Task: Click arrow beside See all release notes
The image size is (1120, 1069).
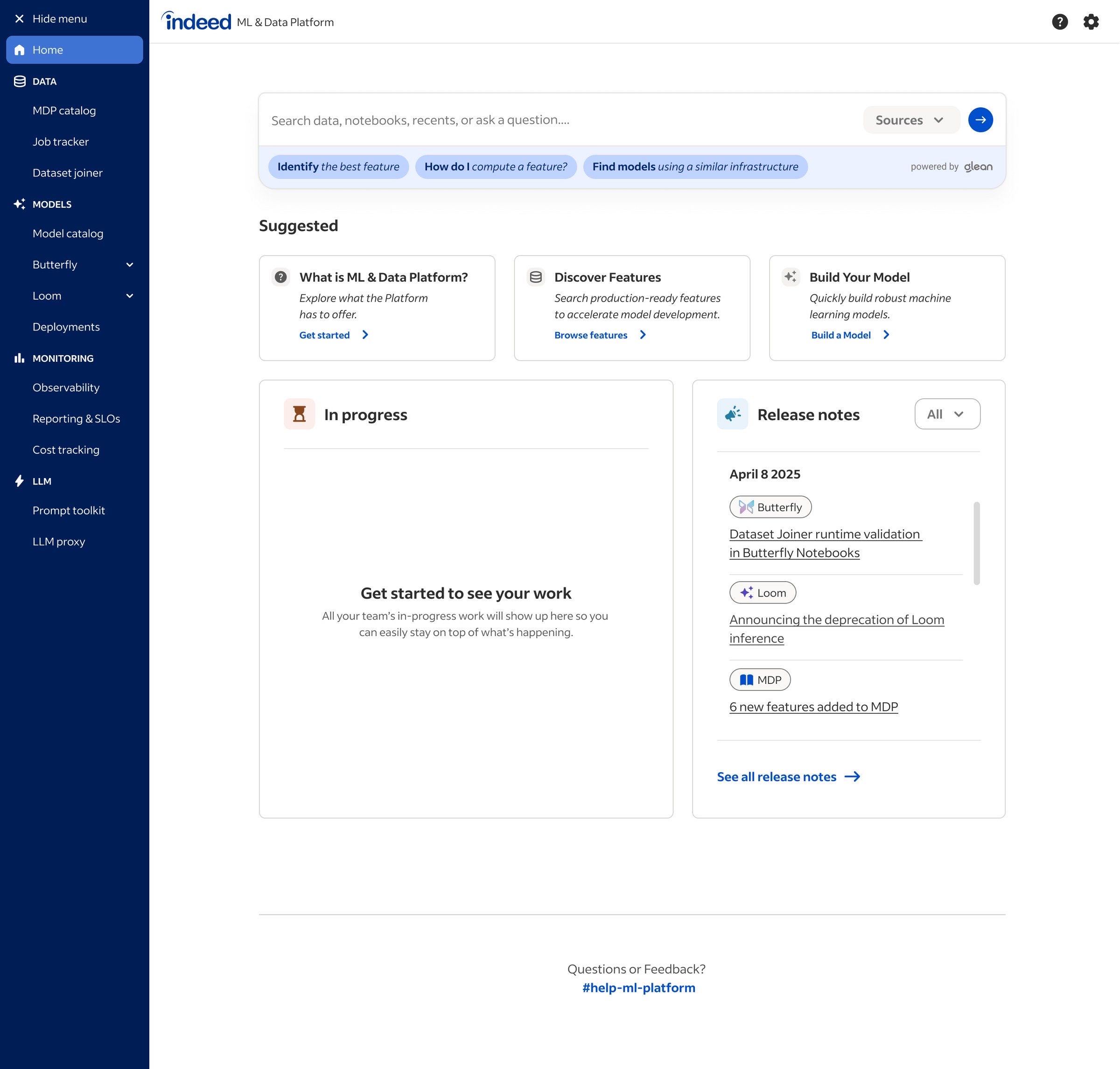Action: (852, 777)
